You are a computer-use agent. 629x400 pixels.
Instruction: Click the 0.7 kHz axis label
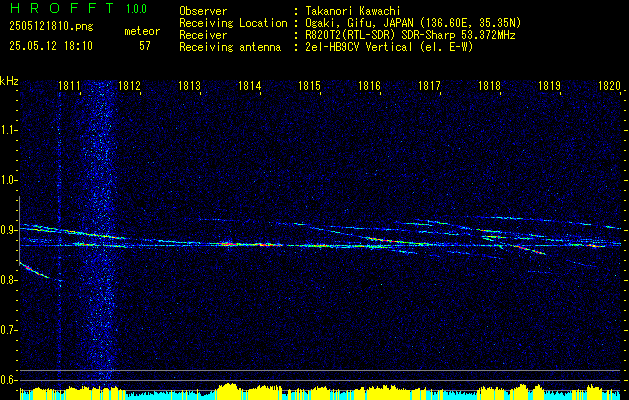8,330
